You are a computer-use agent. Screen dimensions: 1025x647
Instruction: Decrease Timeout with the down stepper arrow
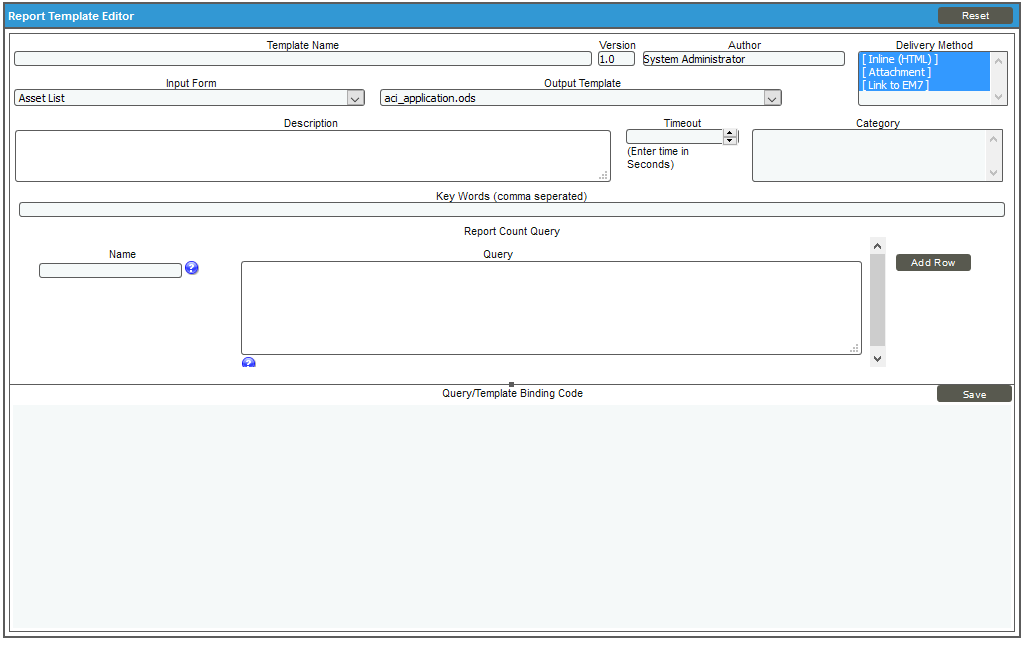731,139
